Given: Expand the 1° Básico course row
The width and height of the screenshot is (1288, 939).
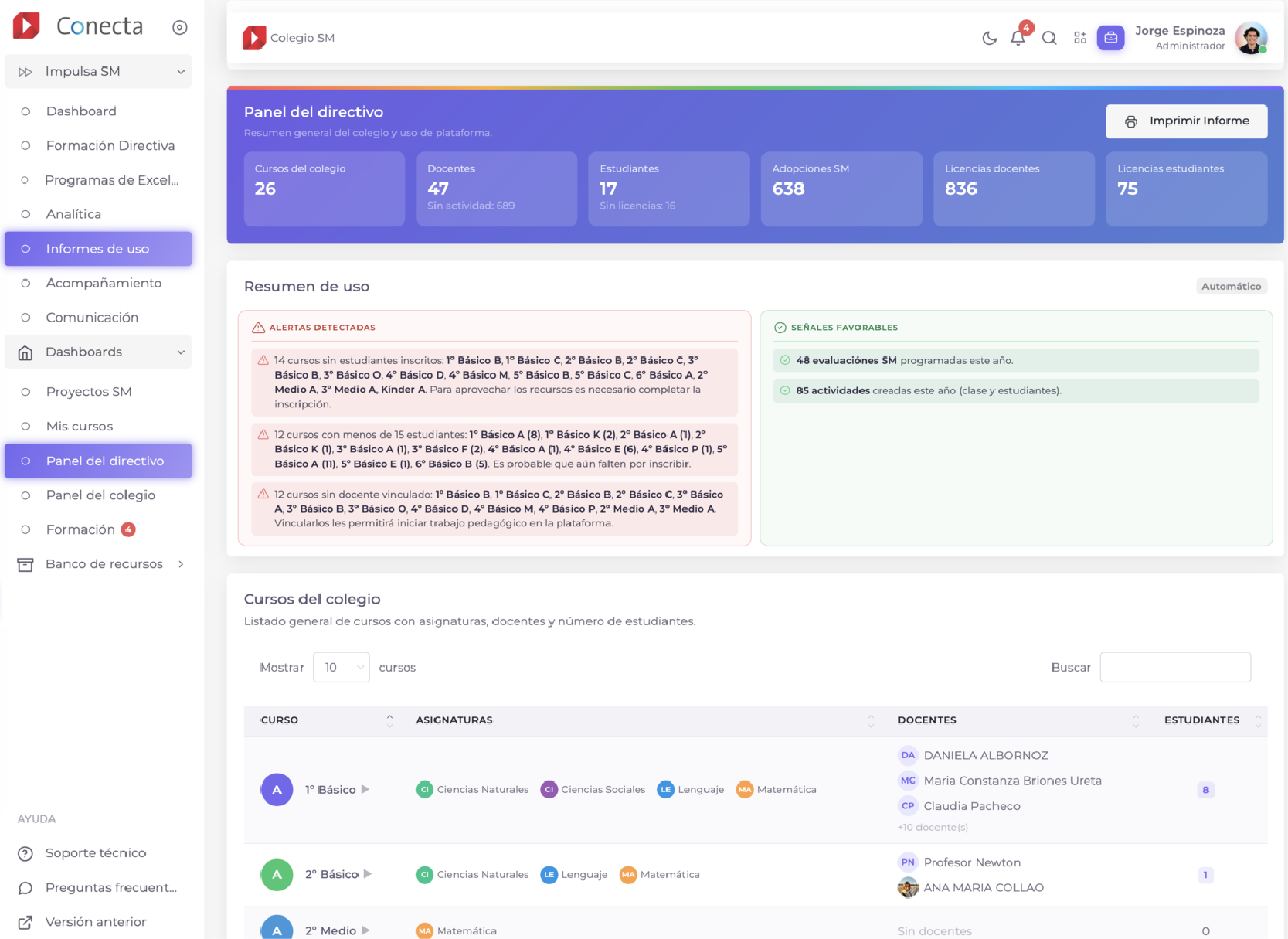Looking at the screenshot, I should point(365,789).
